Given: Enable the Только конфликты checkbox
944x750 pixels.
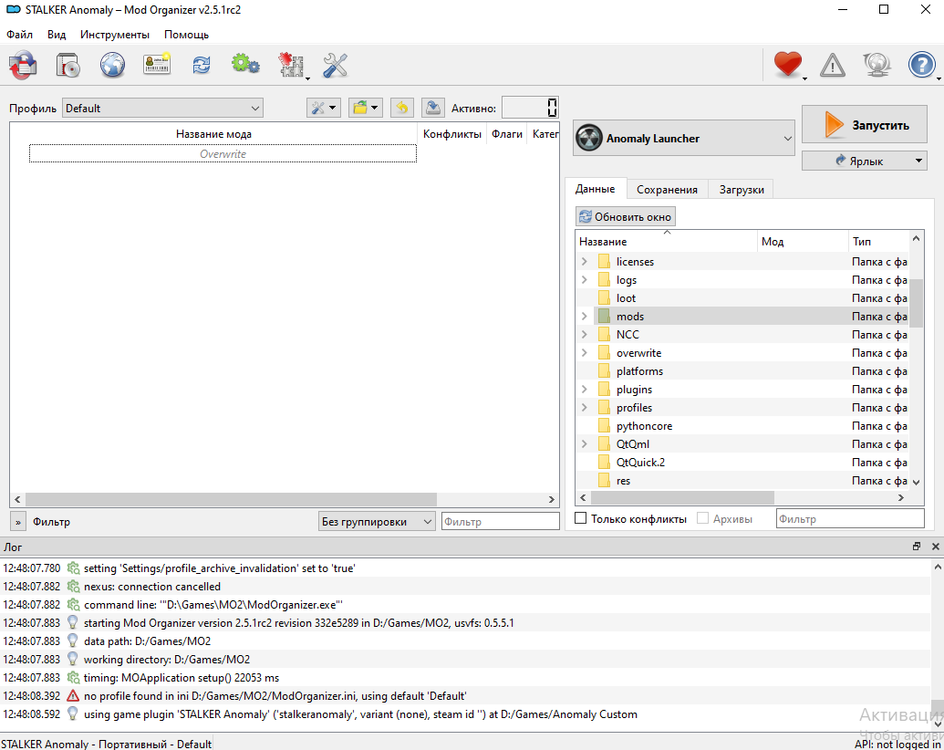Looking at the screenshot, I should tap(581, 519).
